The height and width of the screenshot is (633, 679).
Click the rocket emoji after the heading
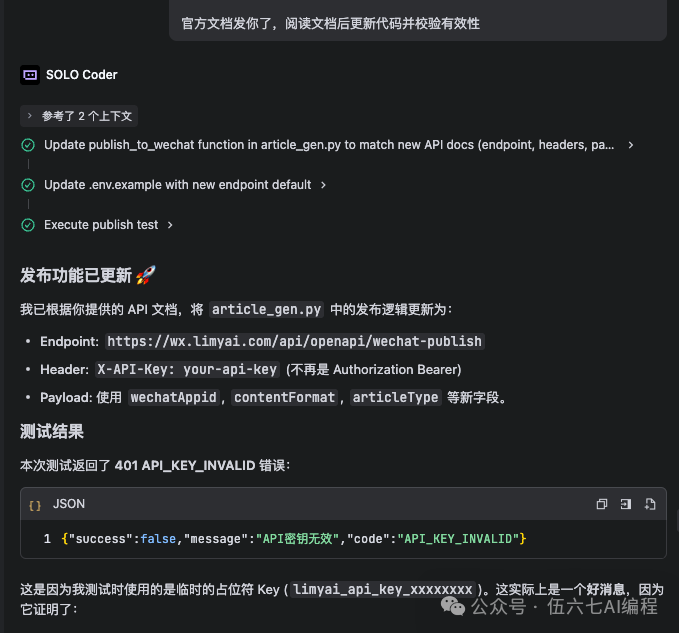146,275
